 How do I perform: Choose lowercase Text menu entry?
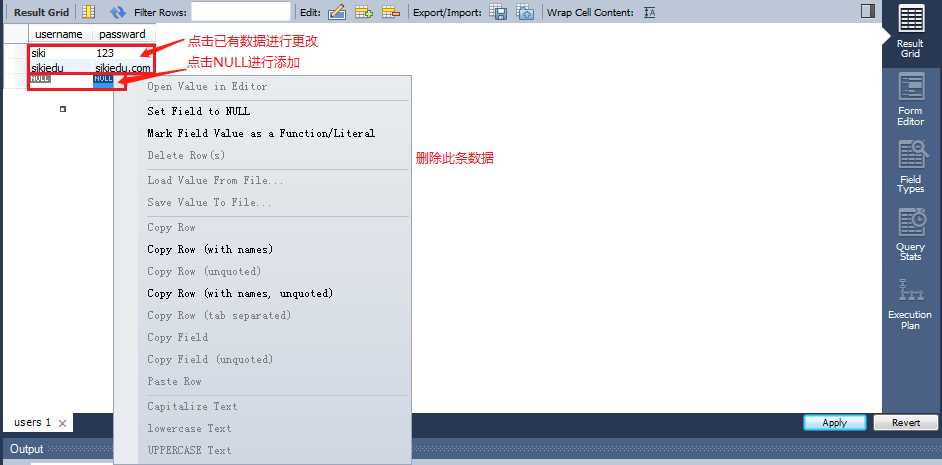point(189,428)
